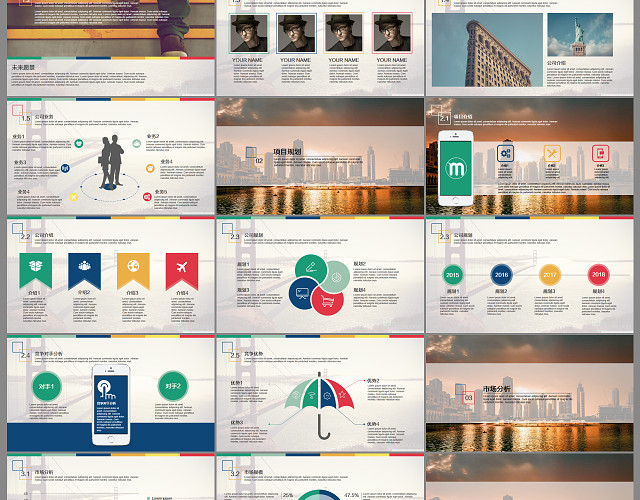
Task: Open the Flatiron building photo
Action: click(x=487, y=50)
